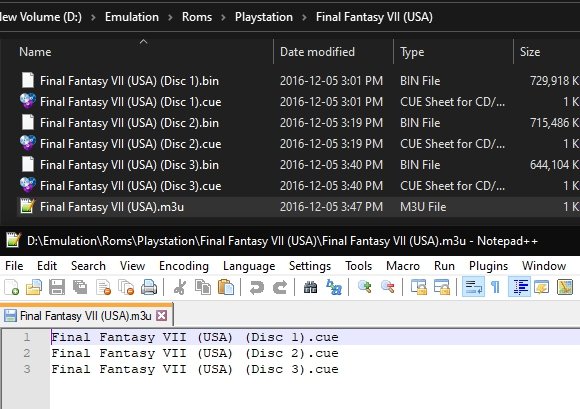Click the Copy toolbar icon
This screenshot has width=580, height=409.
coord(203,287)
